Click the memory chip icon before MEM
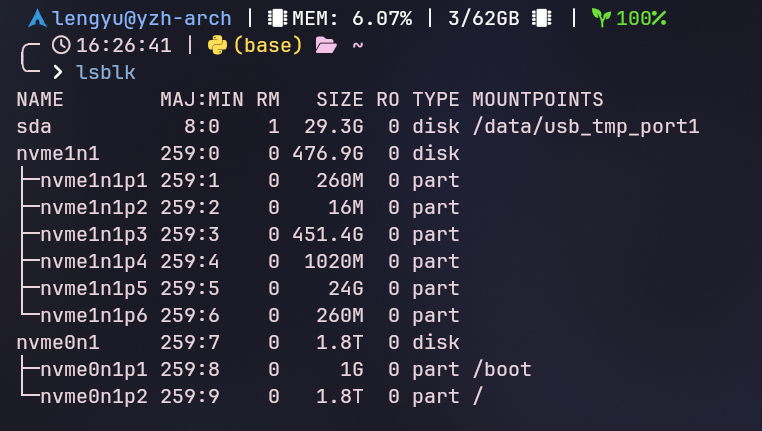The height and width of the screenshot is (431, 762). pyautogui.click(x=277, y=18)
